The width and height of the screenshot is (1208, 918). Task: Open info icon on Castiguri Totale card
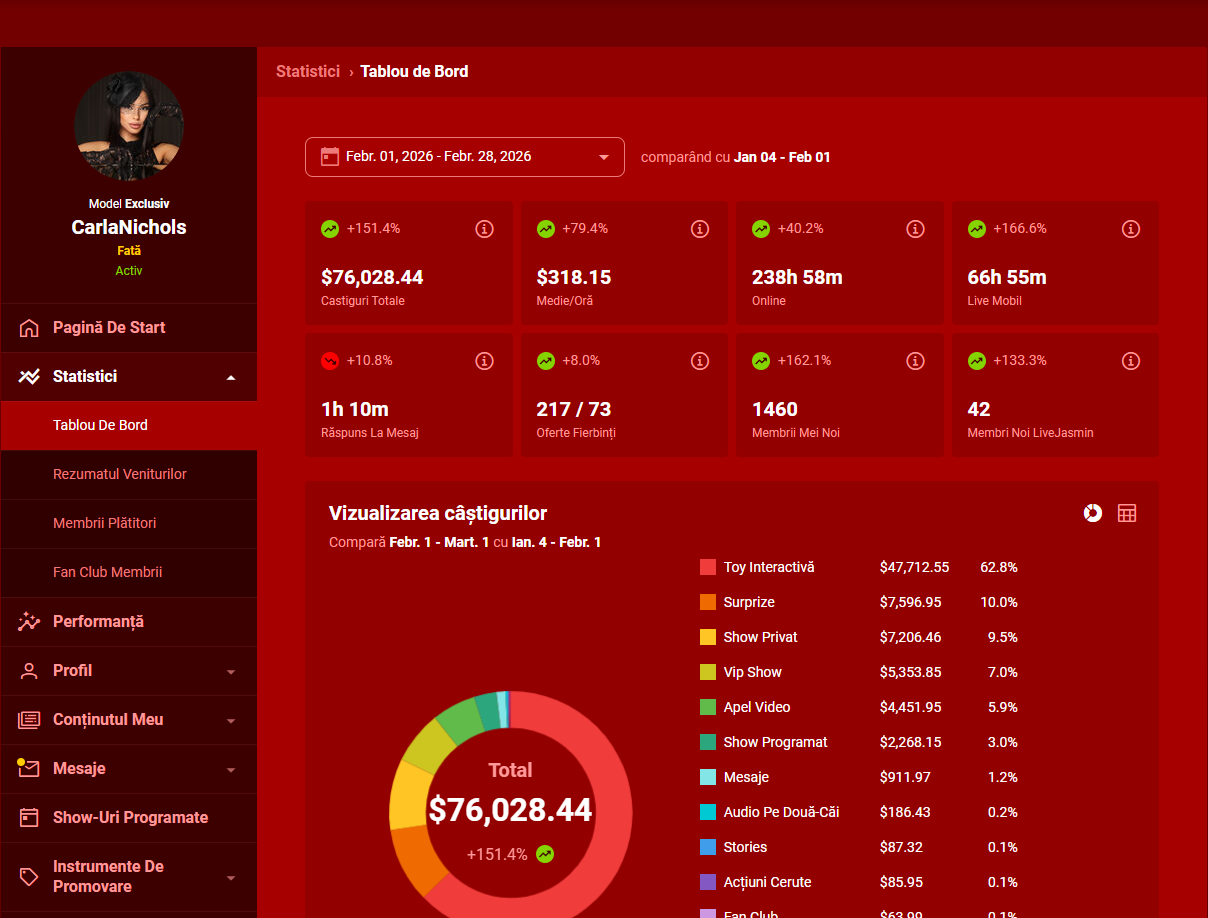tap(484, 229)
